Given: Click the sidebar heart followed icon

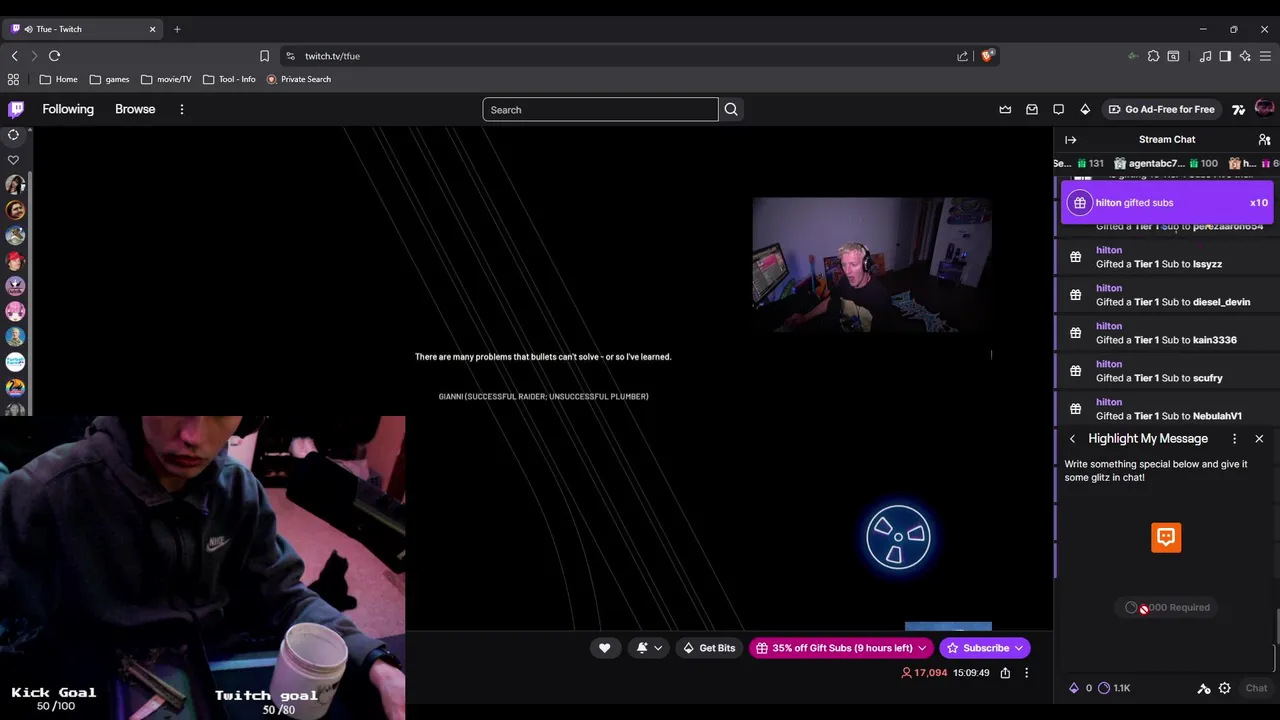Looking at the screenshot, I should coord(14,160).
